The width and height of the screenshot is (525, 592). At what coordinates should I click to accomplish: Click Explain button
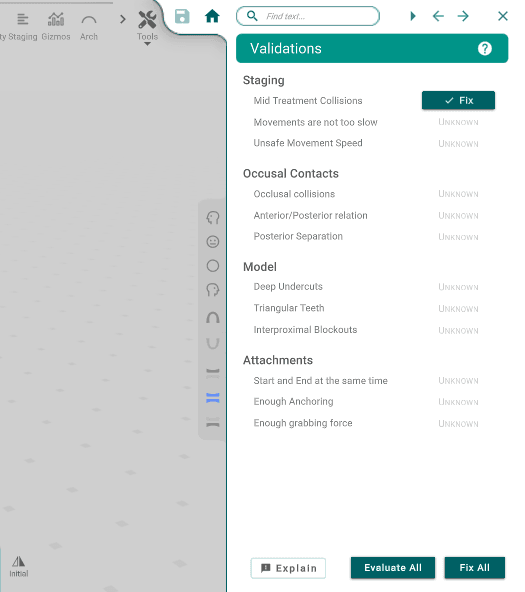(288, 568)
